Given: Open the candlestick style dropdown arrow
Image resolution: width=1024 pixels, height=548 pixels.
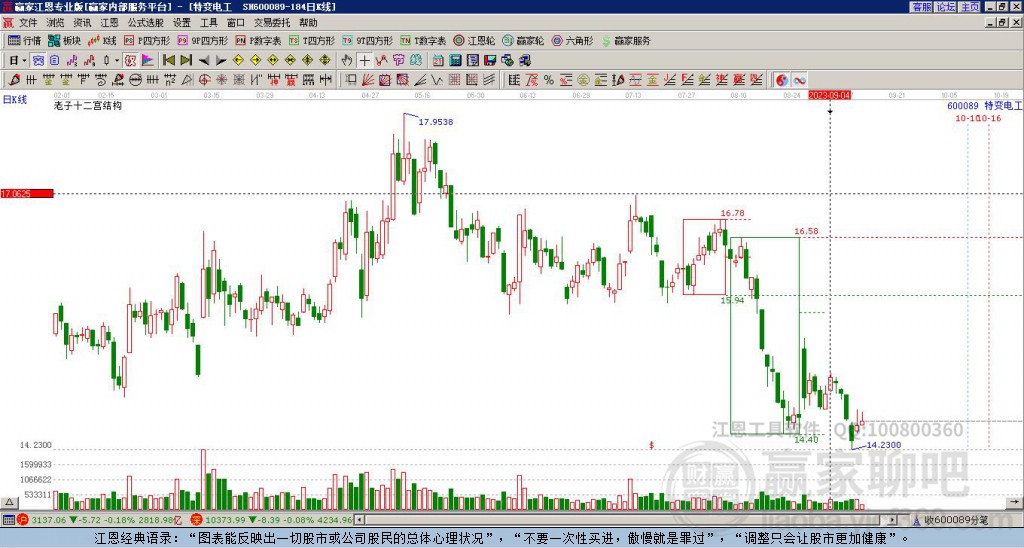Looking at the screenshot, I should click(x=116, y=60).
